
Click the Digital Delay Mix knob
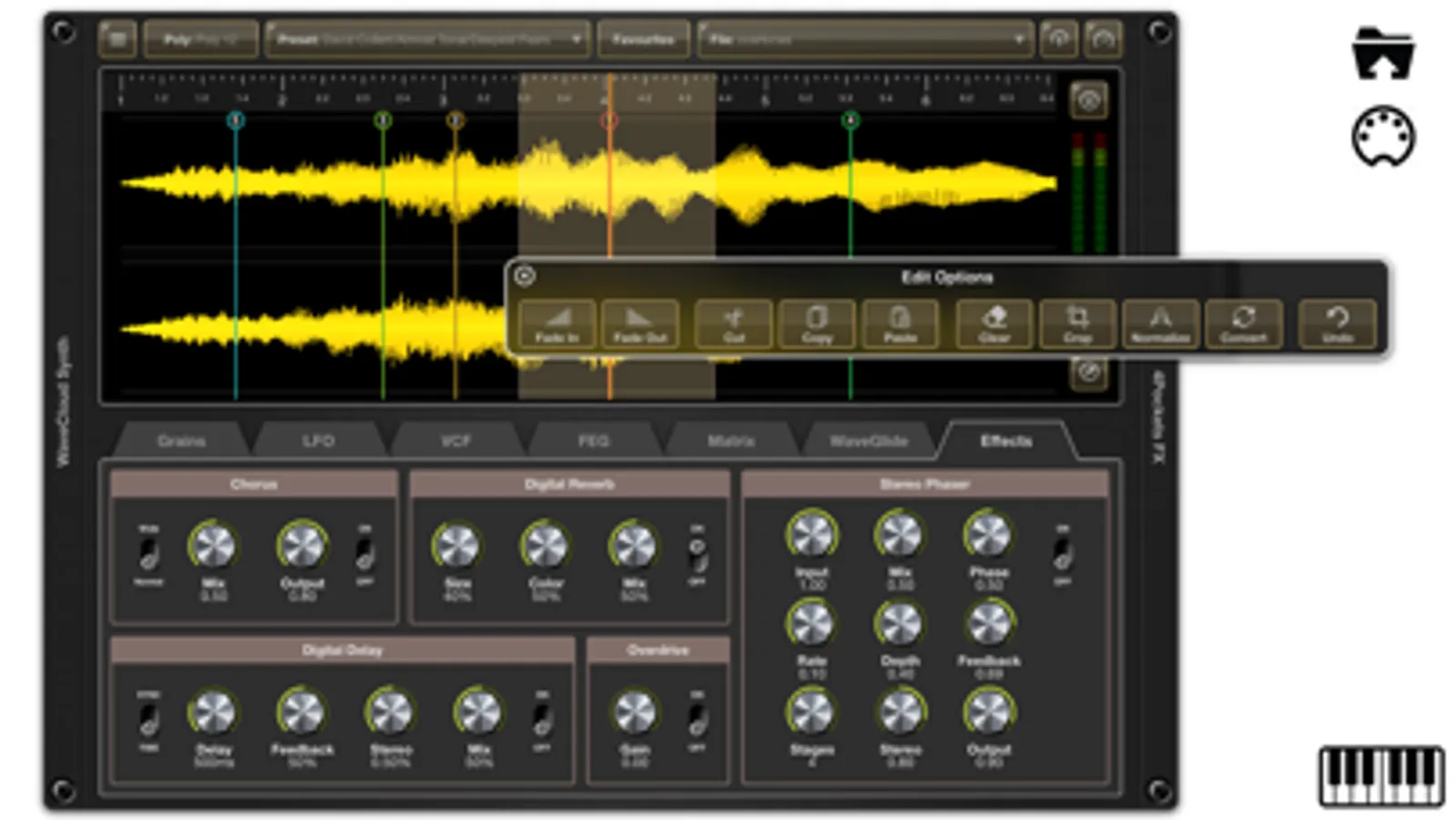click(479, 712)
